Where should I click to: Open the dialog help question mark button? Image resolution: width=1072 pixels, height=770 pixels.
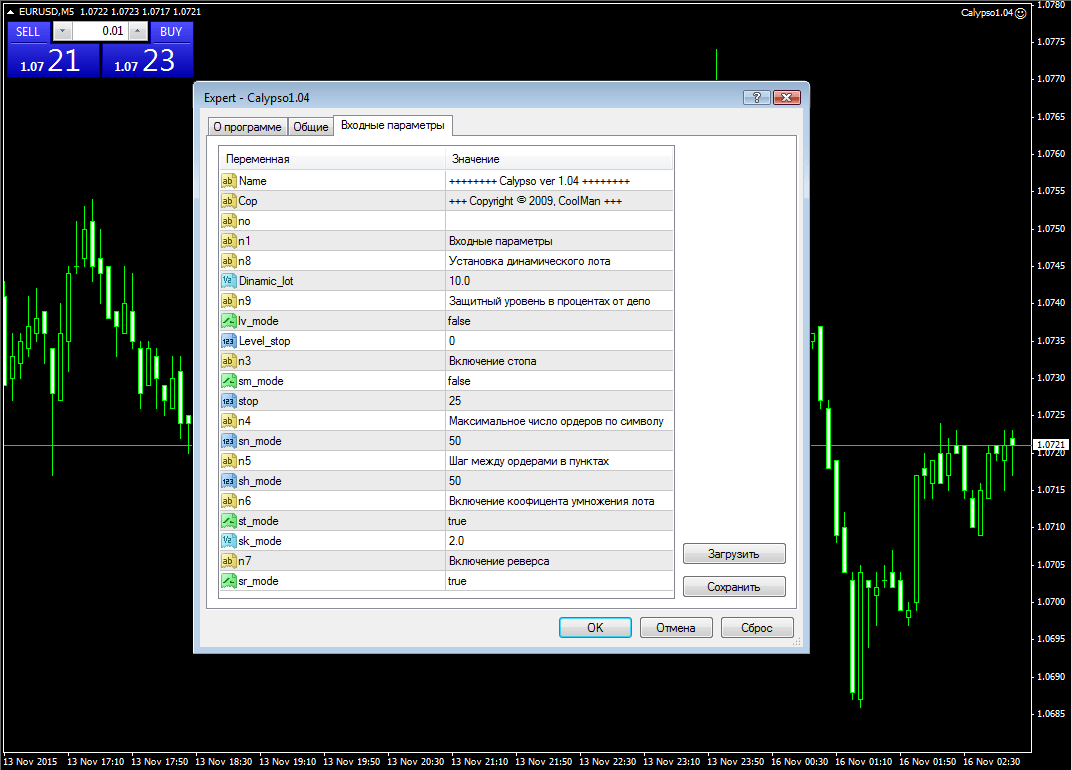point(753,97)
